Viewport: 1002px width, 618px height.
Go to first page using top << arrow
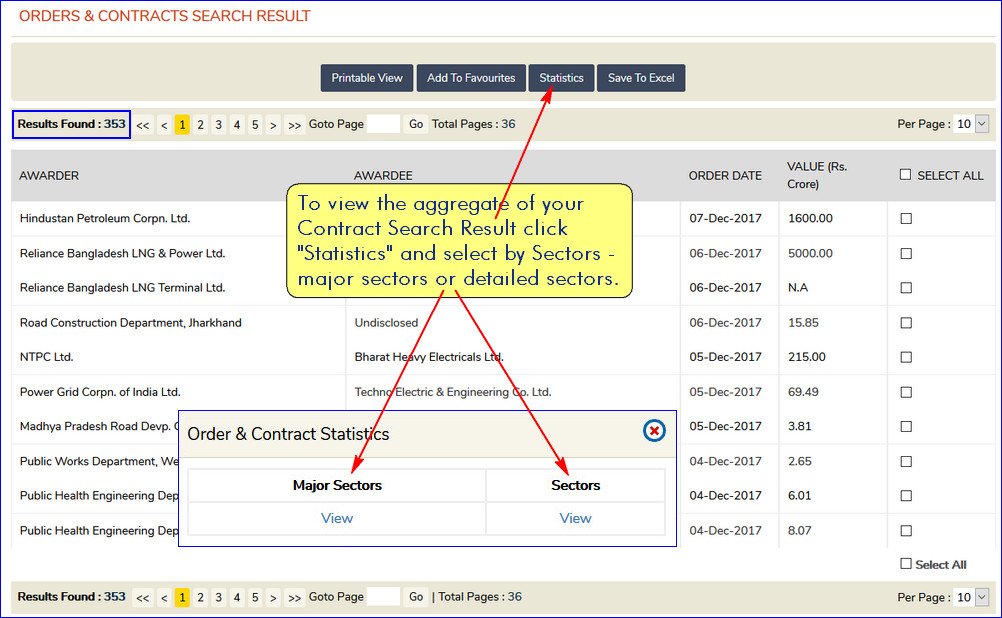point(143,125)
